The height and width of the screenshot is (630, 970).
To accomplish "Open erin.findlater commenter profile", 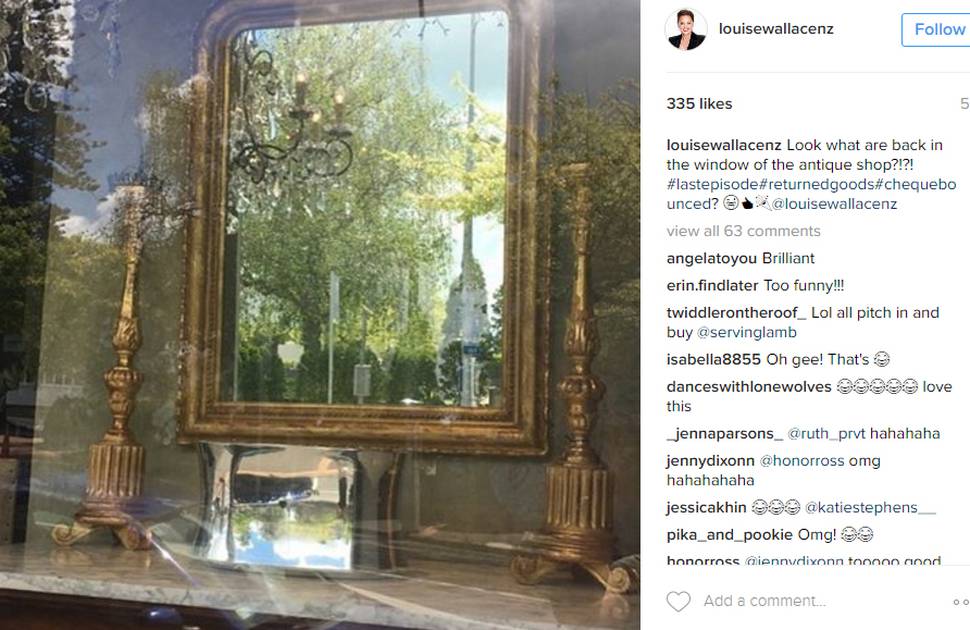I will tap(712, 286).
